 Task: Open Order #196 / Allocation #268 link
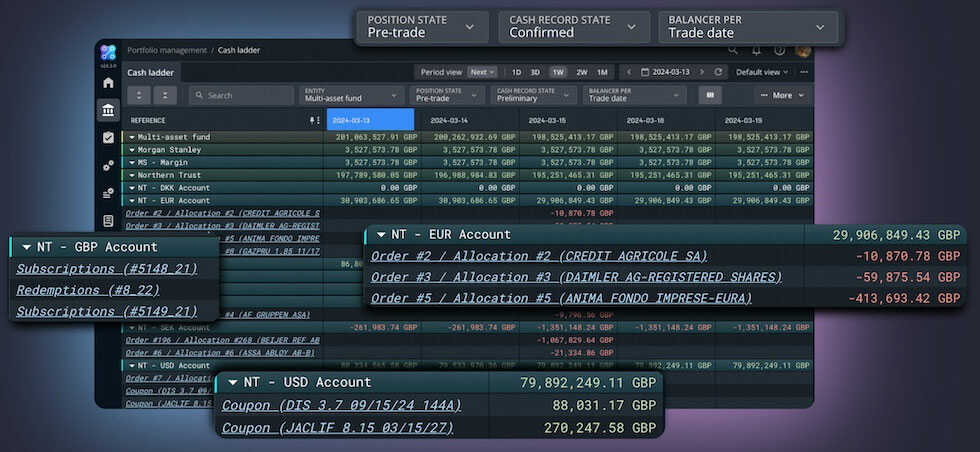click(223, 340)
